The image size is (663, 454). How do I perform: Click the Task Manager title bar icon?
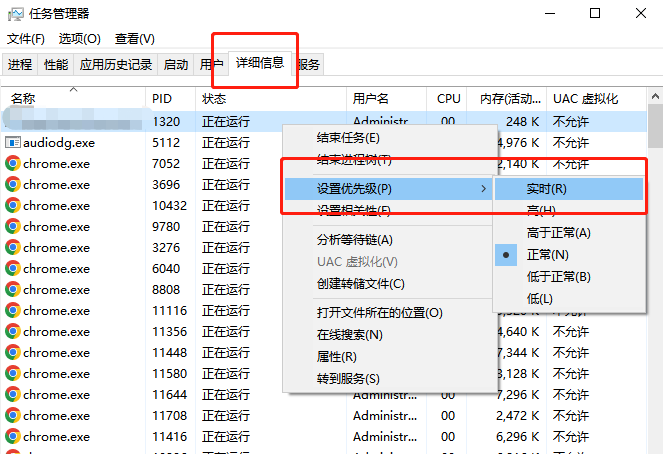pos(16,14)
